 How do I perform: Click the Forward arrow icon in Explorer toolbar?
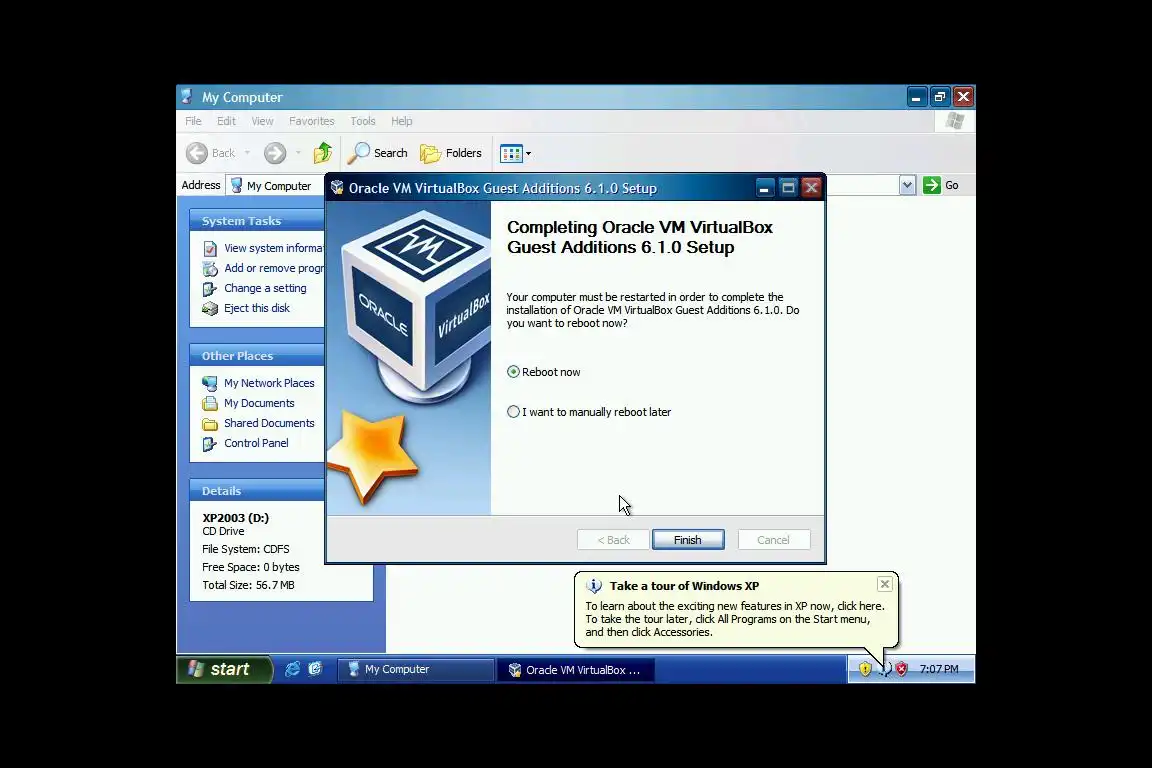275,153
